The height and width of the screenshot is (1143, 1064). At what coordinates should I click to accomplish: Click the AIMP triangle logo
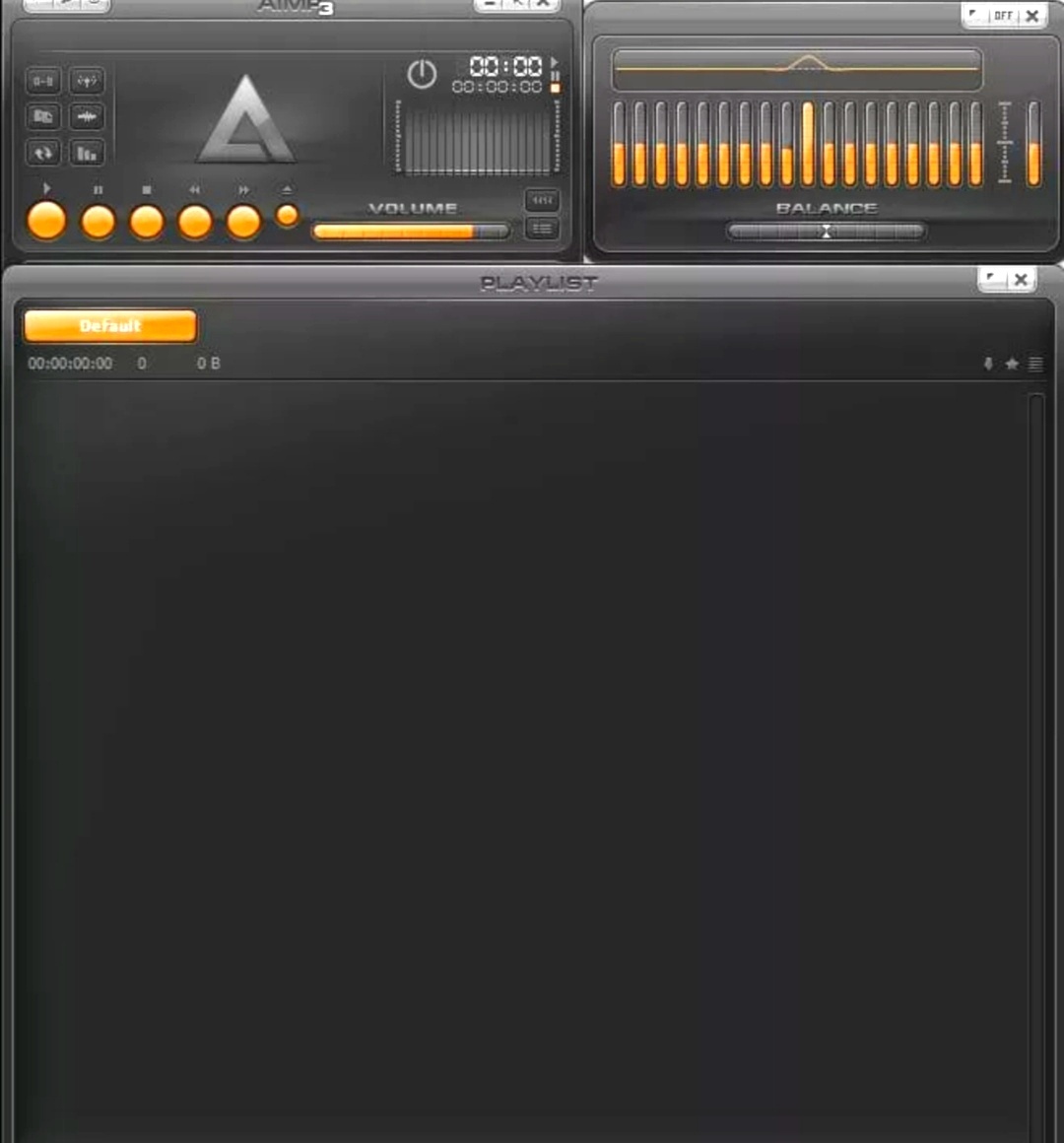(245, 119)
